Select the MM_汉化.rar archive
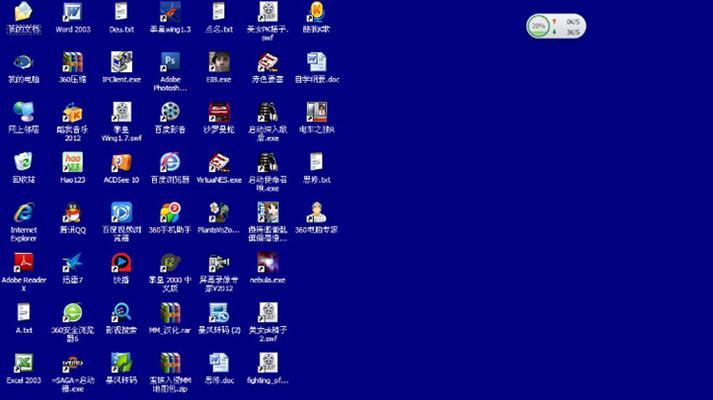The image size is (713, 400). tap(170, 313)
